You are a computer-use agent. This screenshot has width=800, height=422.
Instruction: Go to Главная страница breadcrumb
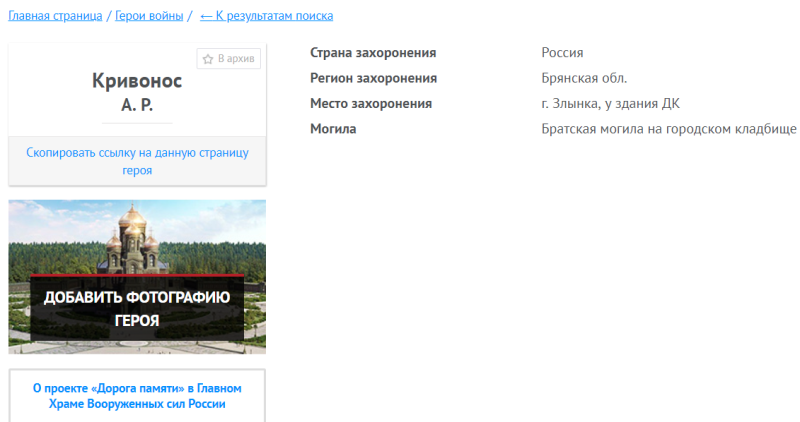[55, 16]
